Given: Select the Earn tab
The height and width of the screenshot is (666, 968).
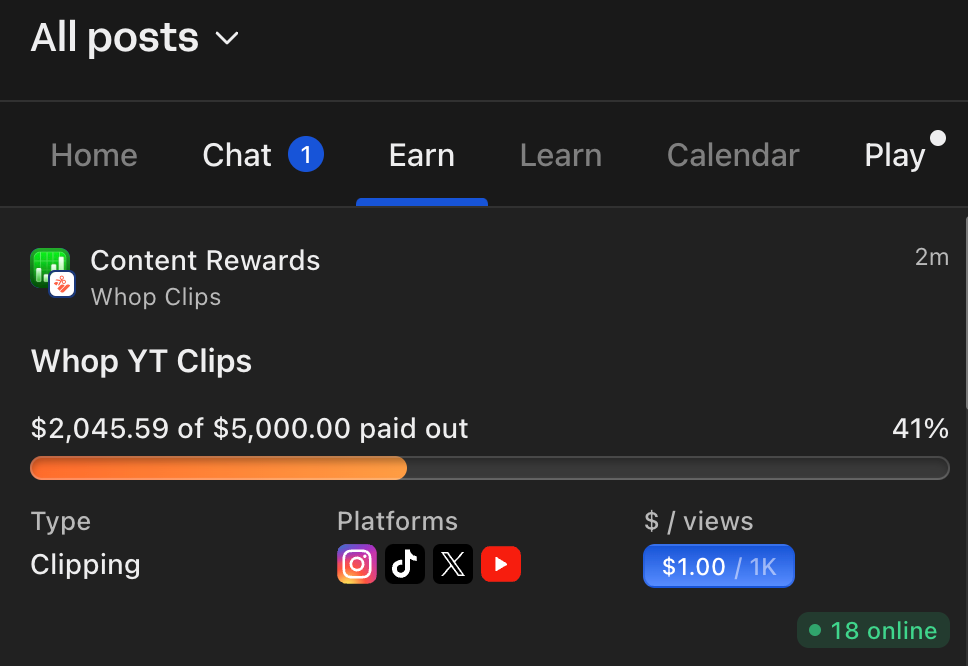Looking at the screenshot, I should [422, 156].
